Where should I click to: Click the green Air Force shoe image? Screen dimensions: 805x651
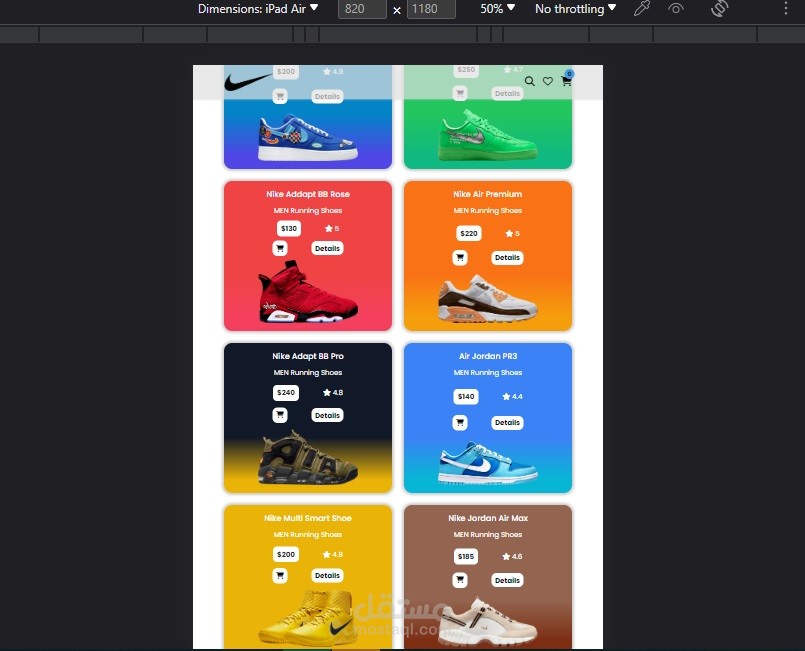pos(488,135)
